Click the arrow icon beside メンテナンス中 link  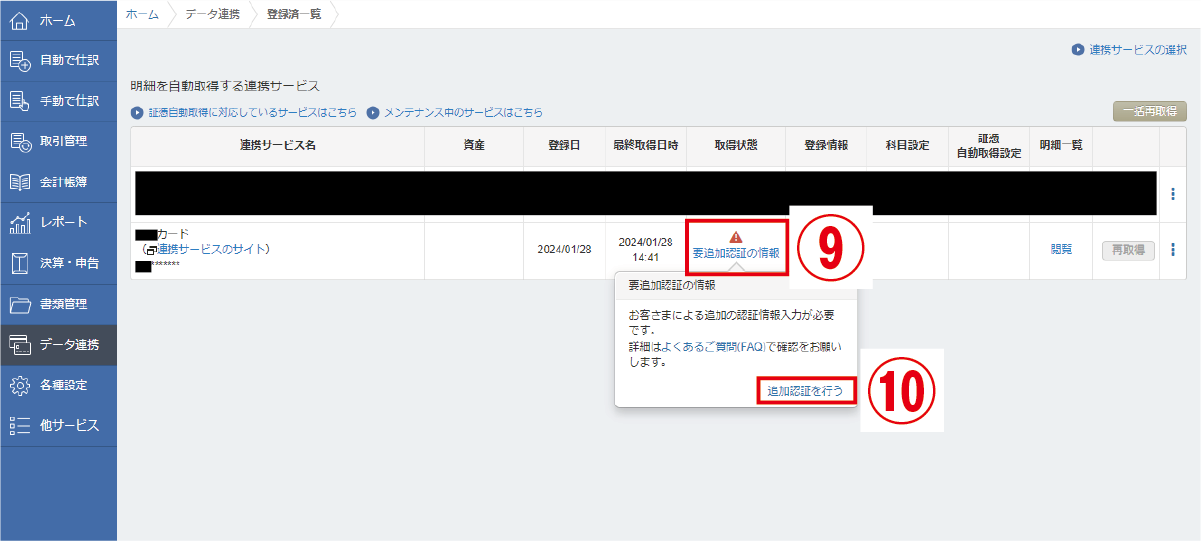coord(372,113)
